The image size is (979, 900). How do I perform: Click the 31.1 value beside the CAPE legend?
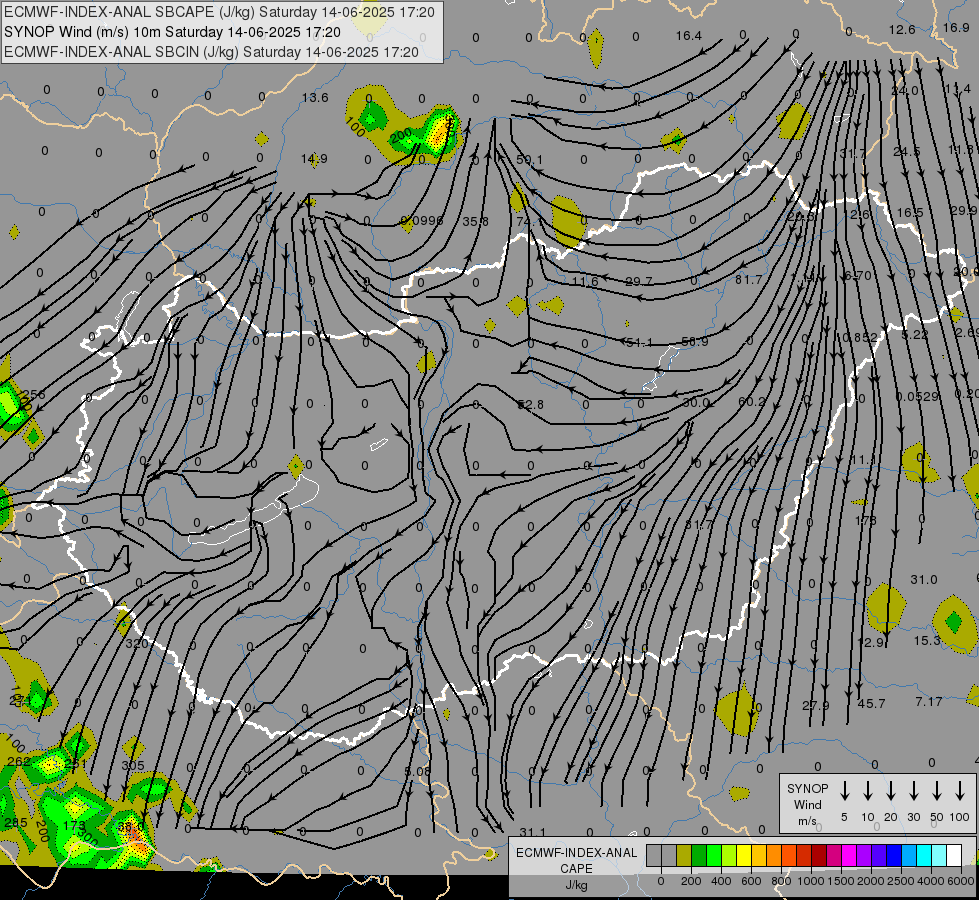point(532,832)
